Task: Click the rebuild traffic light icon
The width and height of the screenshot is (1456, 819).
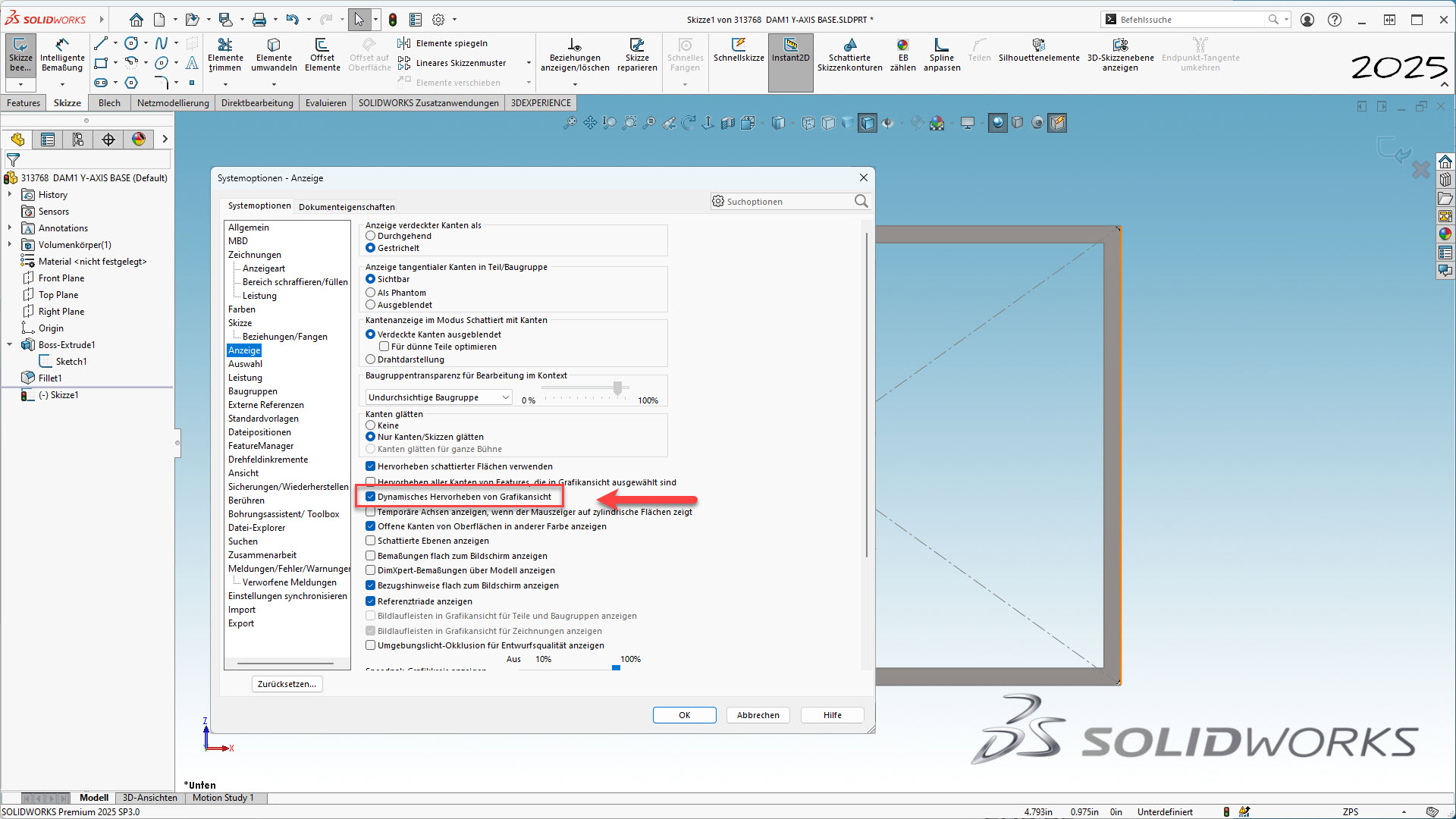Action: tap(393, 20)
